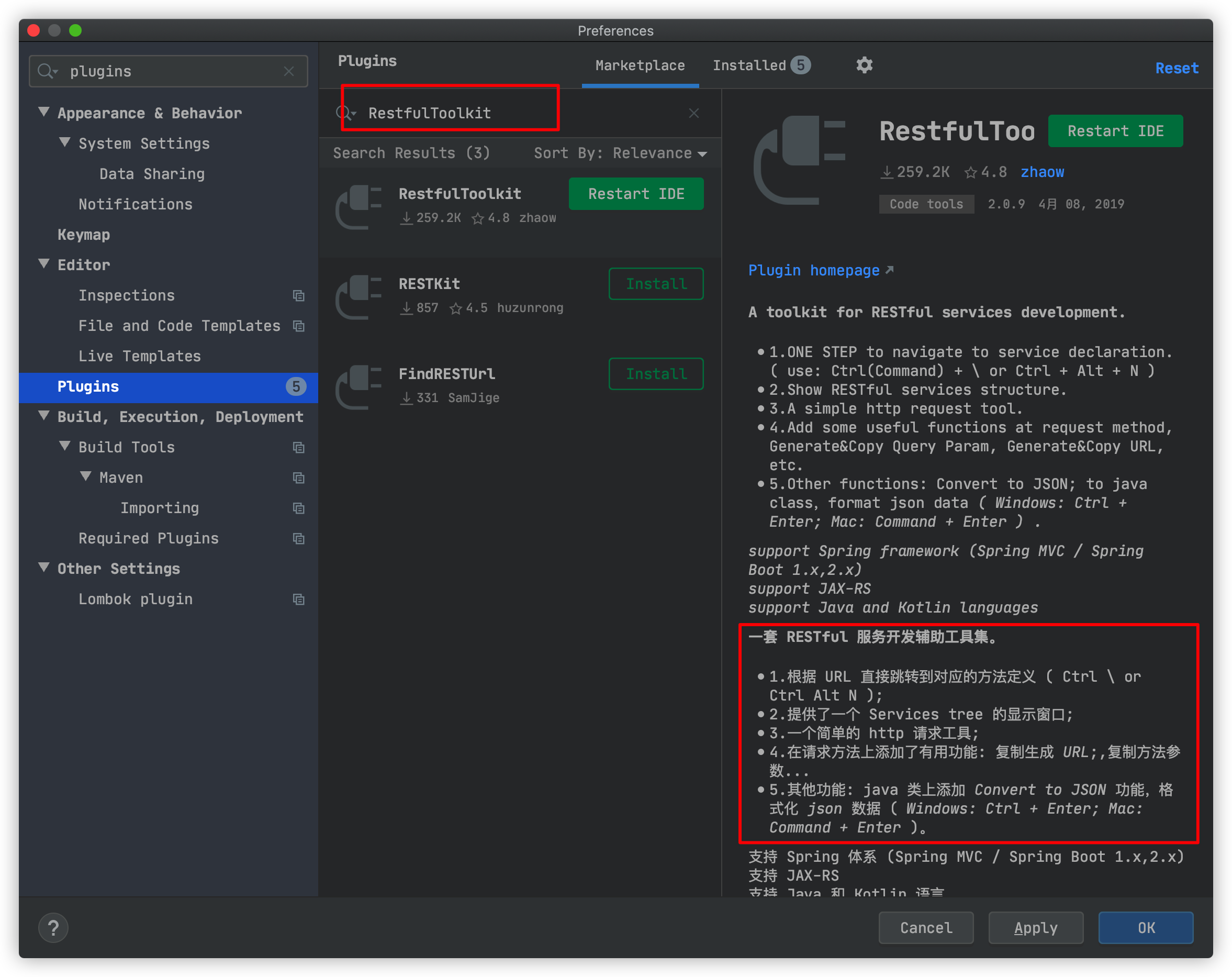
Task: Select Notifications in the settings tree
Action: point(136,204)
